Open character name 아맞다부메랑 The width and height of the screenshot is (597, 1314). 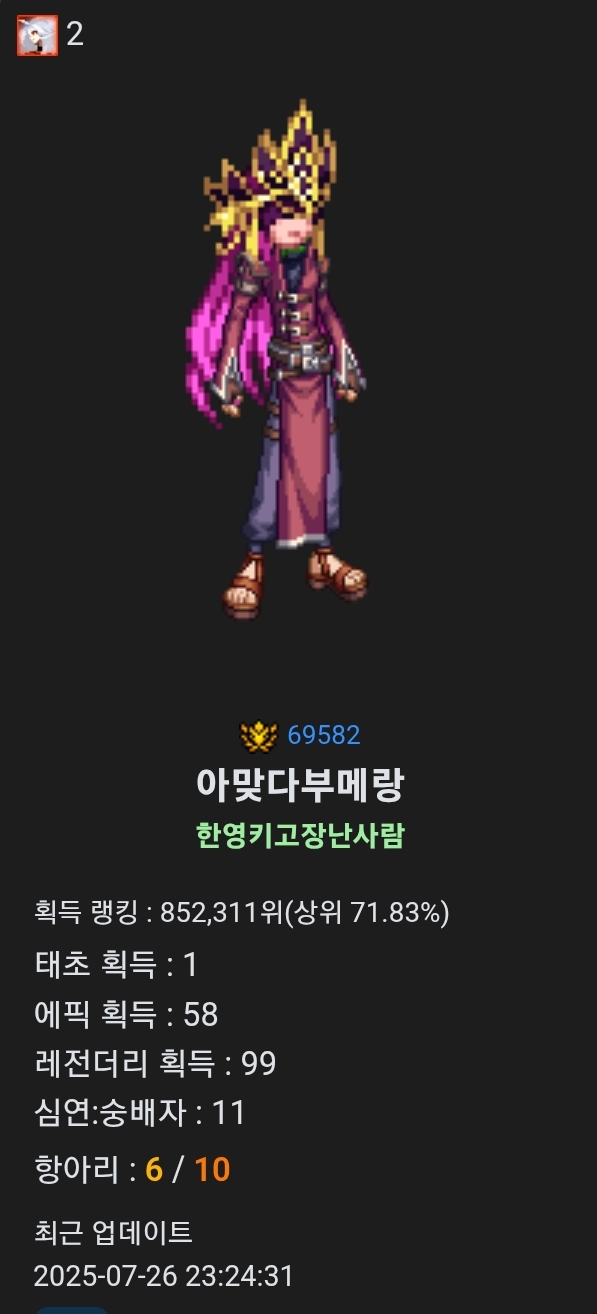point(299,785)
